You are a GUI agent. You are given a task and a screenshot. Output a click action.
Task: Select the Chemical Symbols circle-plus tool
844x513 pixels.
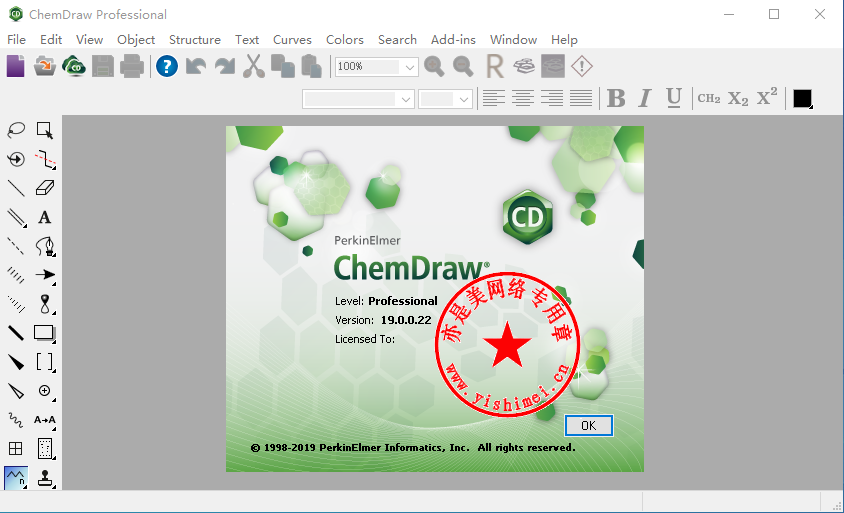click(45, 391)
